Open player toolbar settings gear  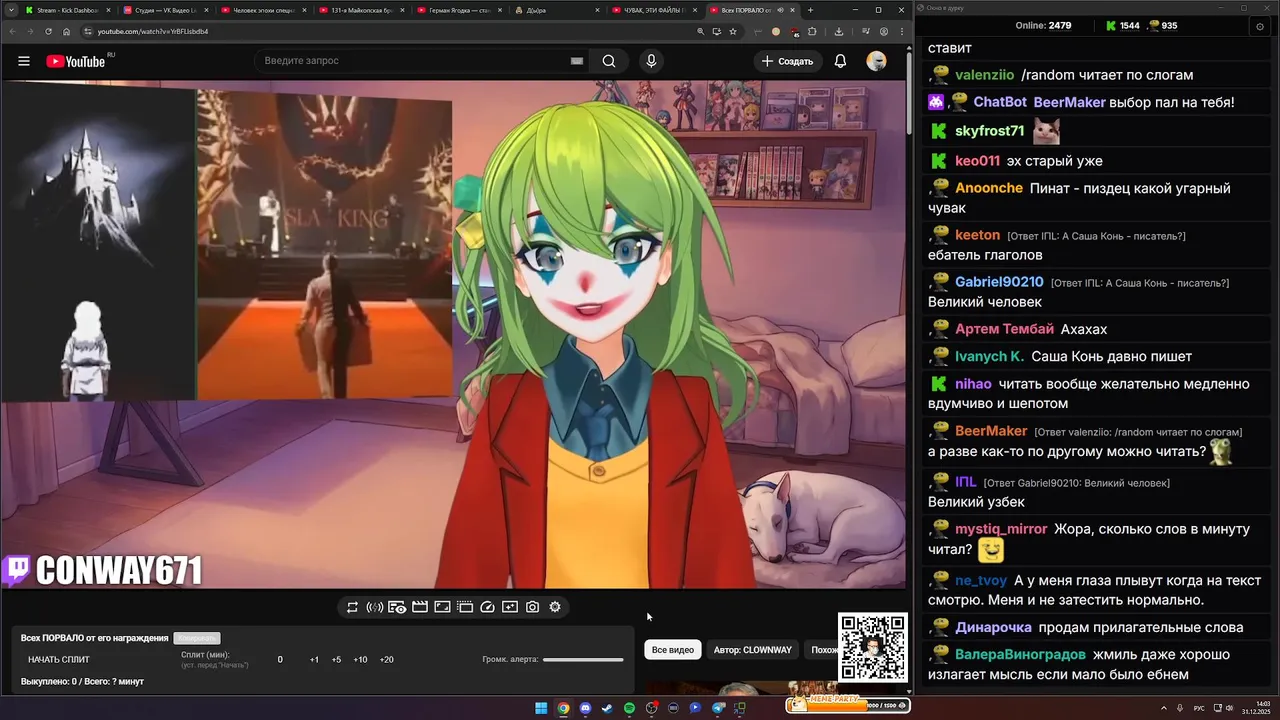pos(555,607)
